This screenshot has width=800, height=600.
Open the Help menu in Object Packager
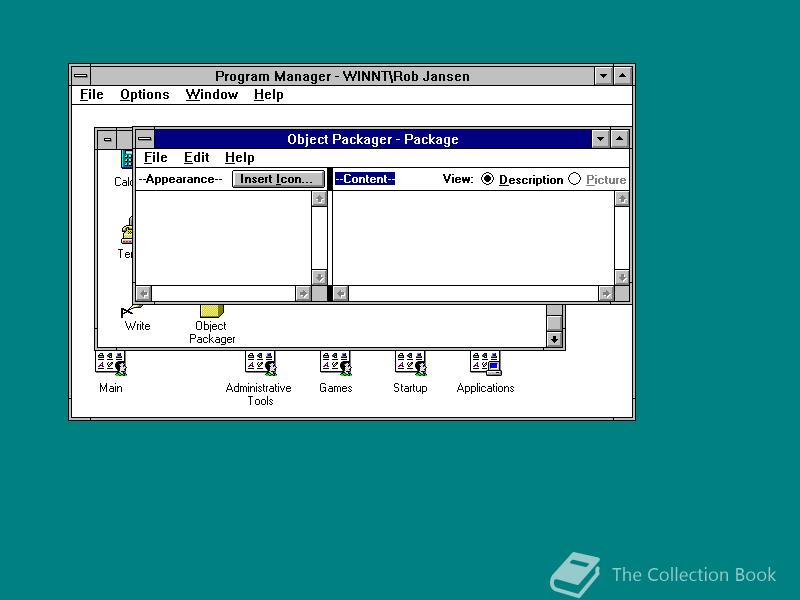coord(239,158)
